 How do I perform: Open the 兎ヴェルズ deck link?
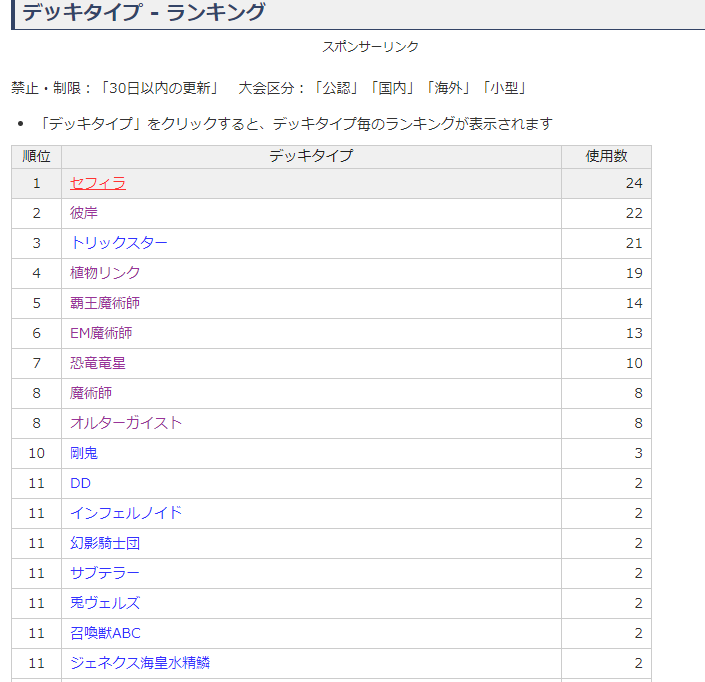coord(105,603)
